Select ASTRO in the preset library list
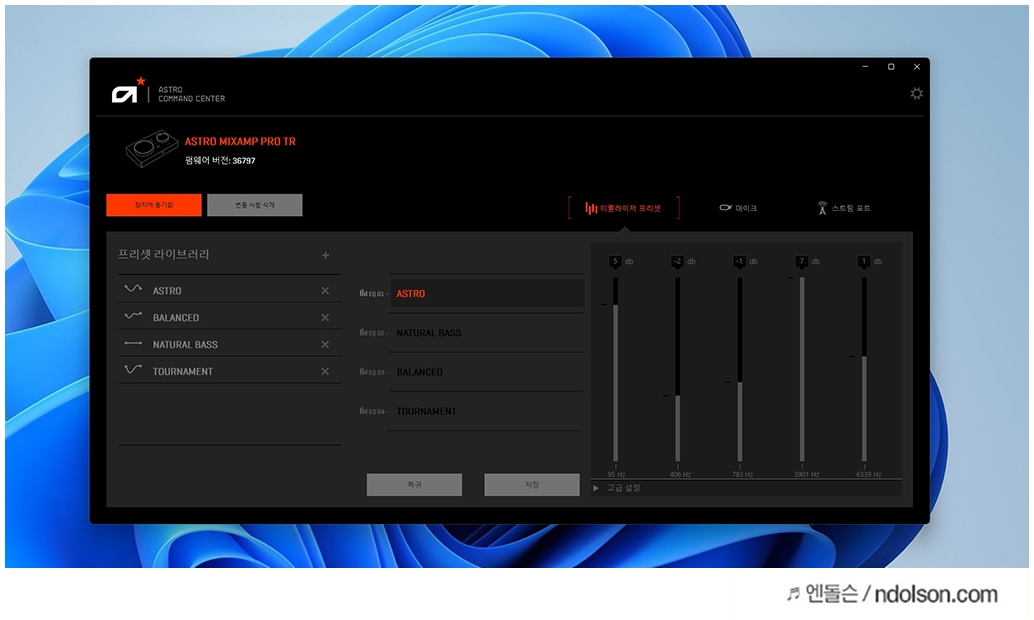Image resolution: width=1034 pixels, height=620 pixels. click(229, 290)
